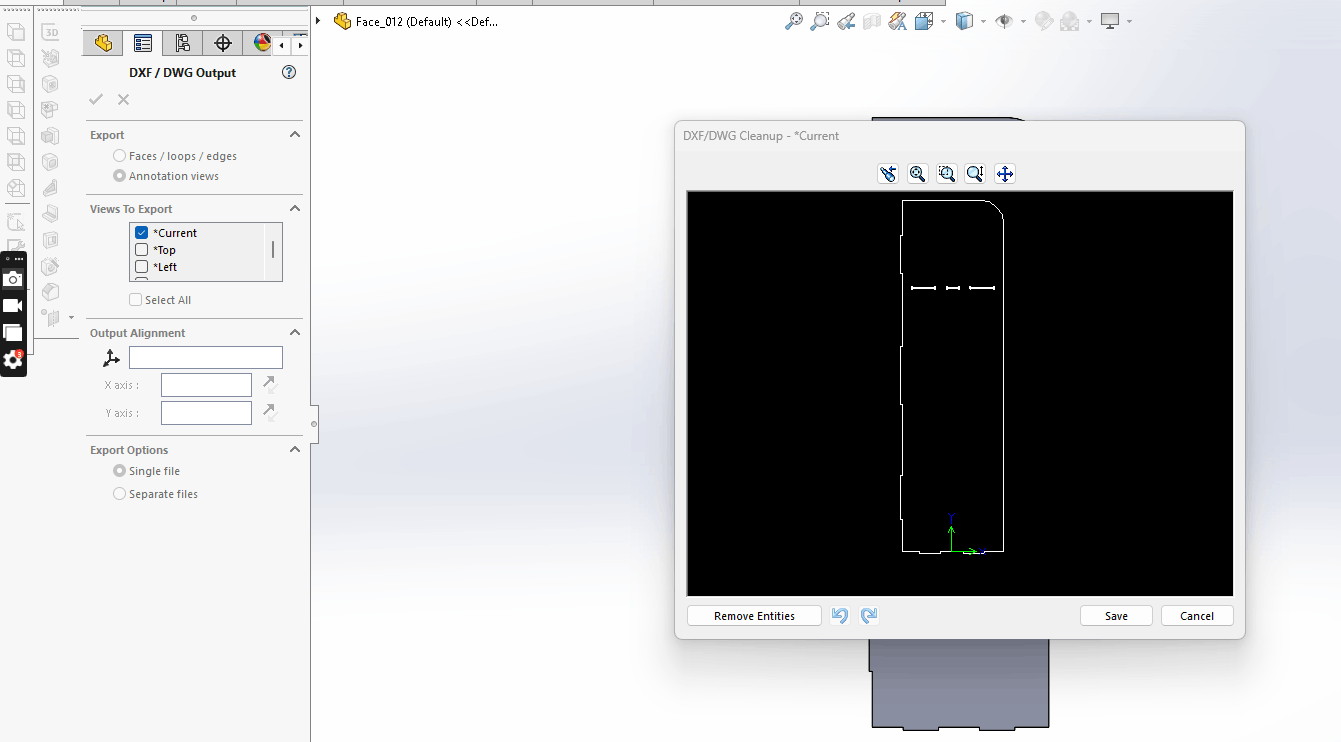1341x742 pixels.
Task: Click the screen record video icon
Action: pyautogui.click(x=13, y=306)
